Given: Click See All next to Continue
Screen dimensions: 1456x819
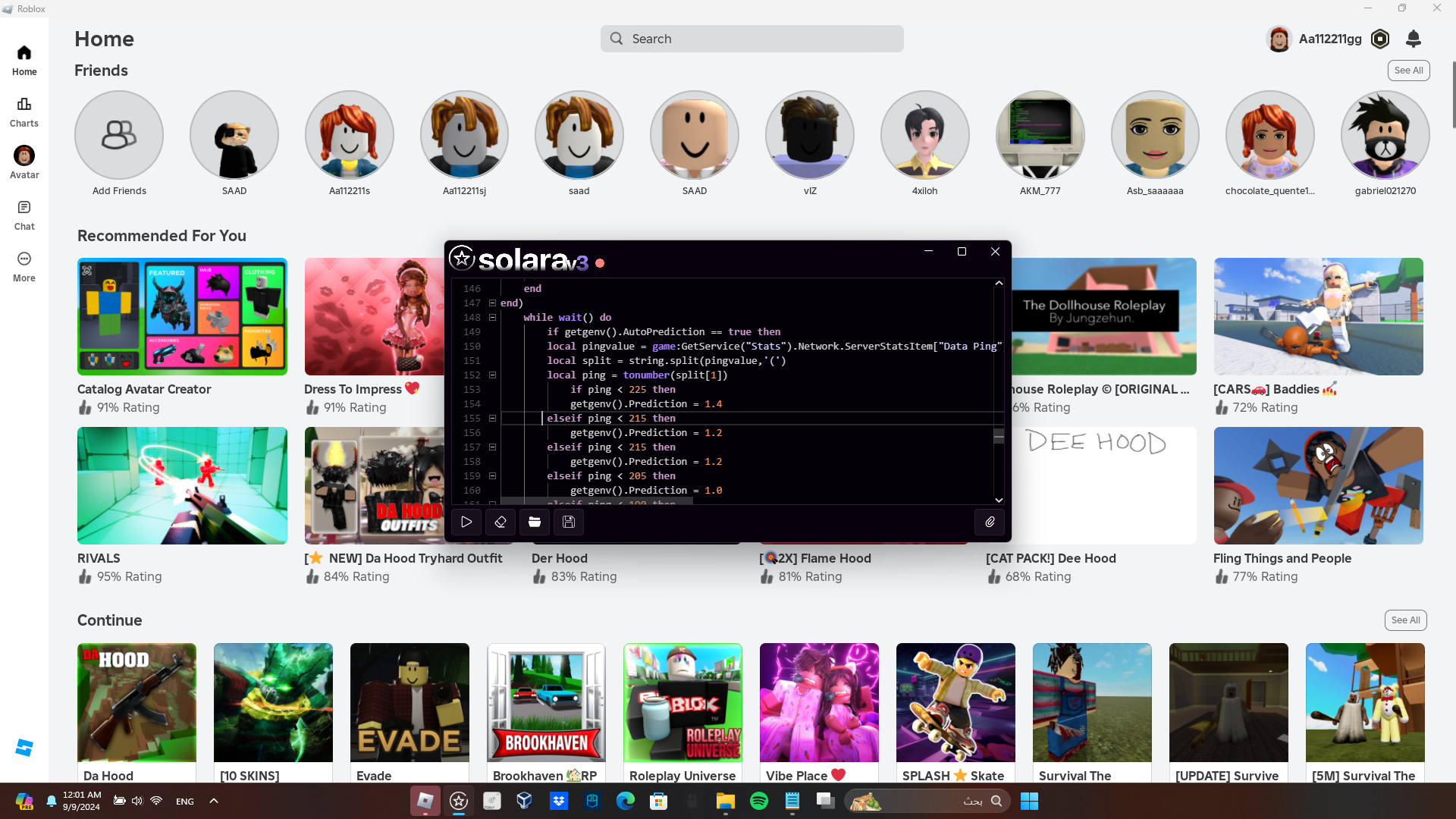Looking at the screenshot, I should (x=1405, y=620).
